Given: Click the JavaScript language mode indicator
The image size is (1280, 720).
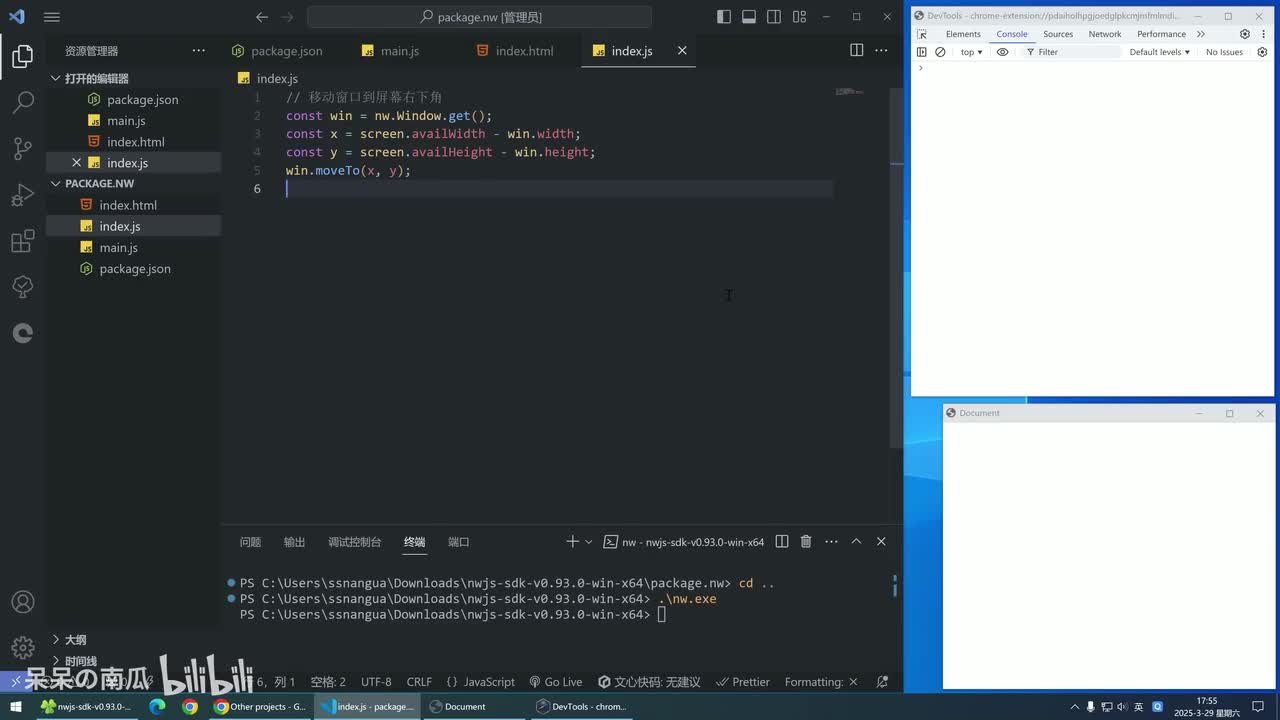Looking at the screenshot, I should [480, 682].
